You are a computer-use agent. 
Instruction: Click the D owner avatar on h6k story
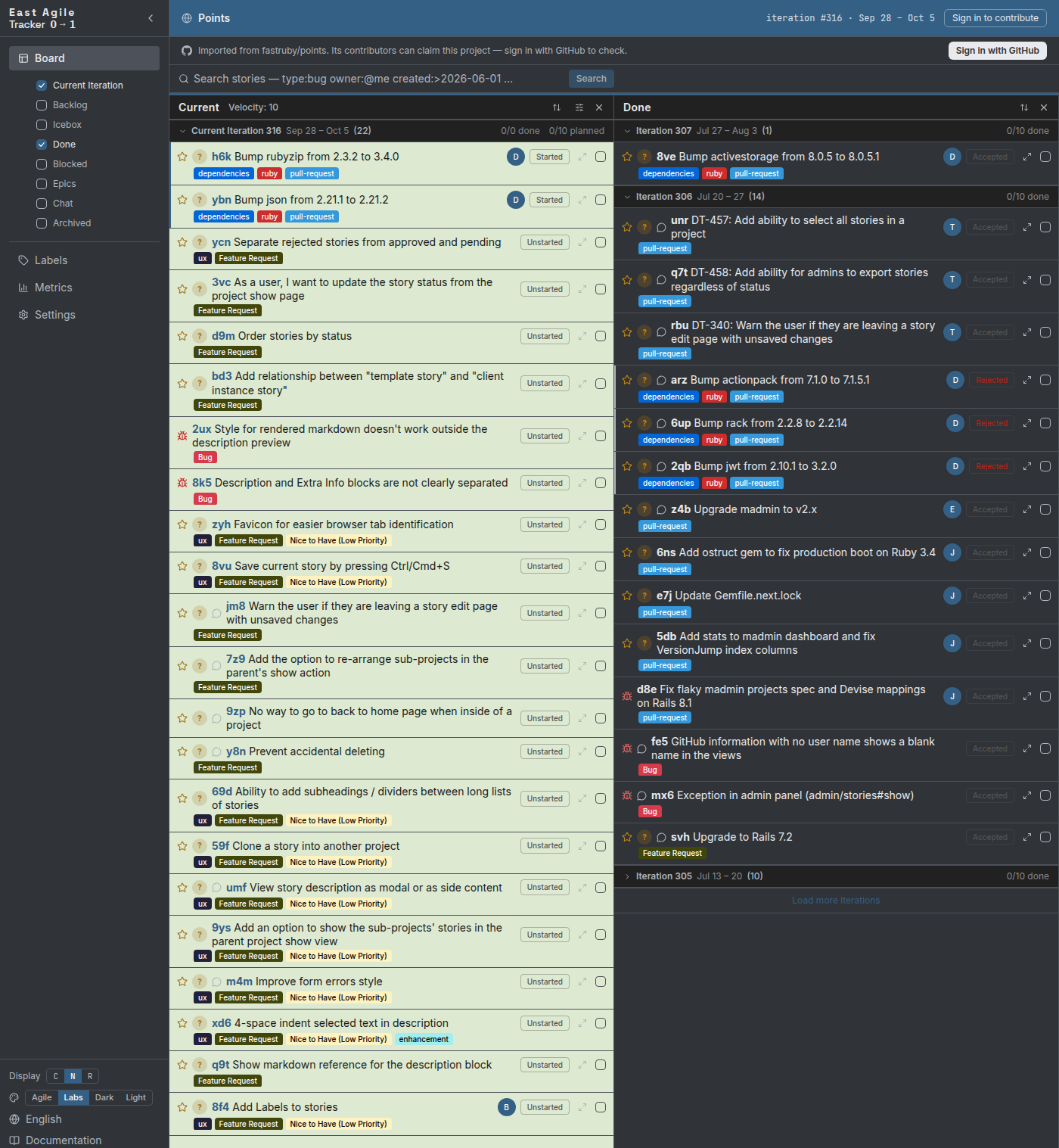(516, 157)
